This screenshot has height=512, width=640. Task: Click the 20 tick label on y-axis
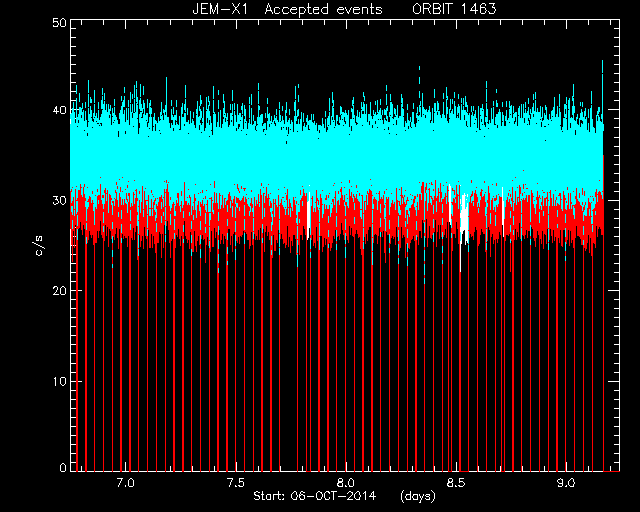[59, 291]
